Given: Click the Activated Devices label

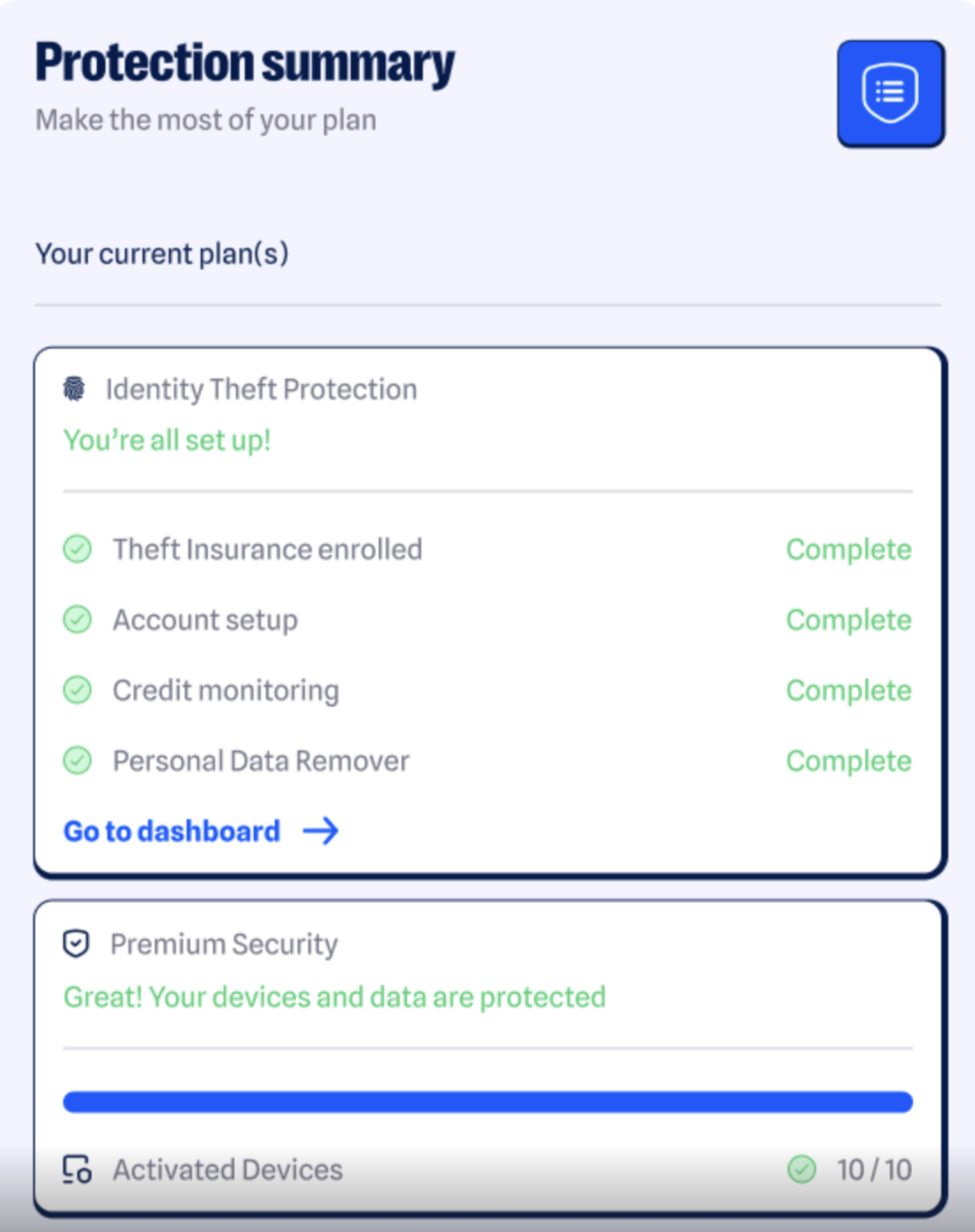Looking at the screenshot, I should (227, 1169).
